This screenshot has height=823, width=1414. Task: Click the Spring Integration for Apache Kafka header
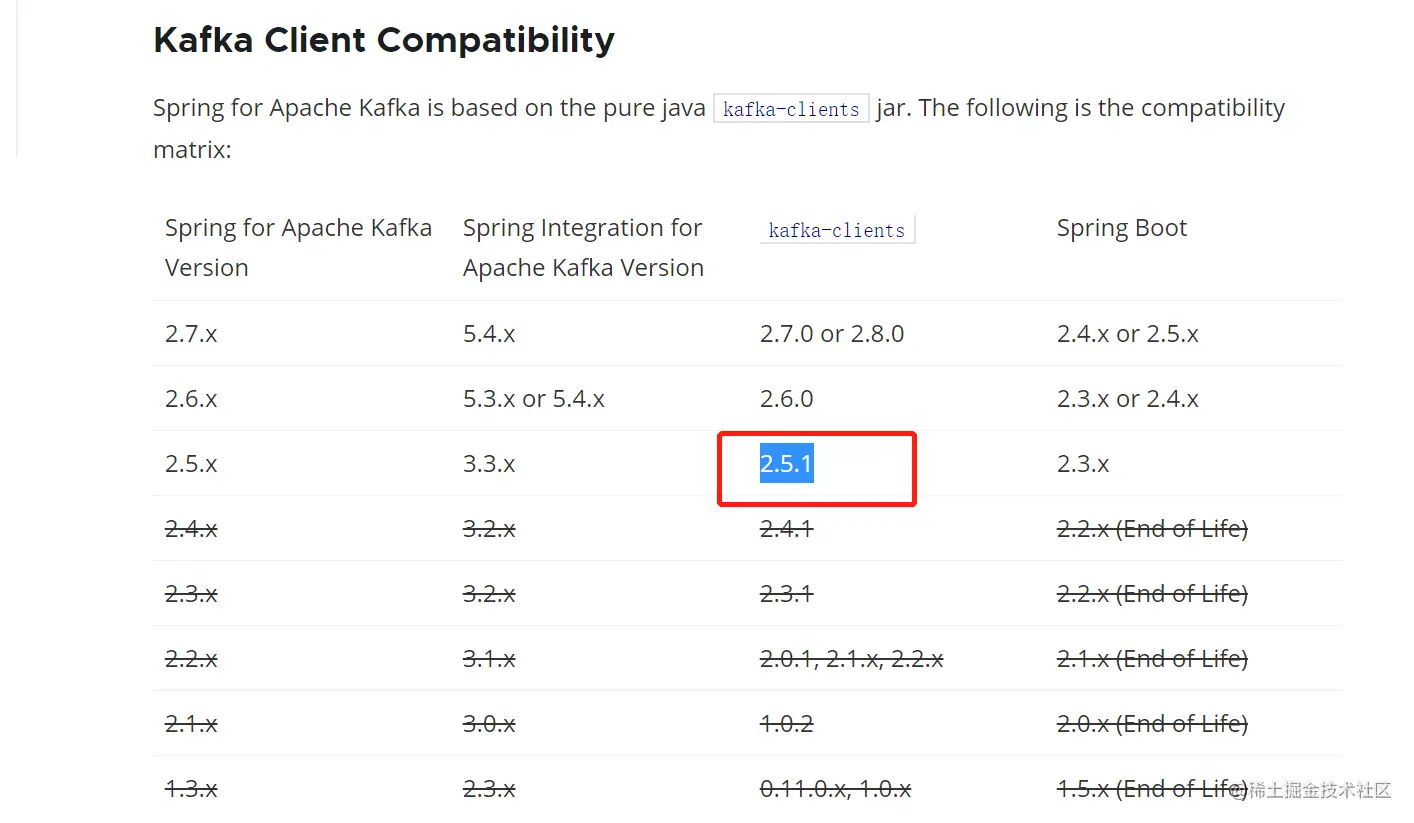tap(583, 247)
